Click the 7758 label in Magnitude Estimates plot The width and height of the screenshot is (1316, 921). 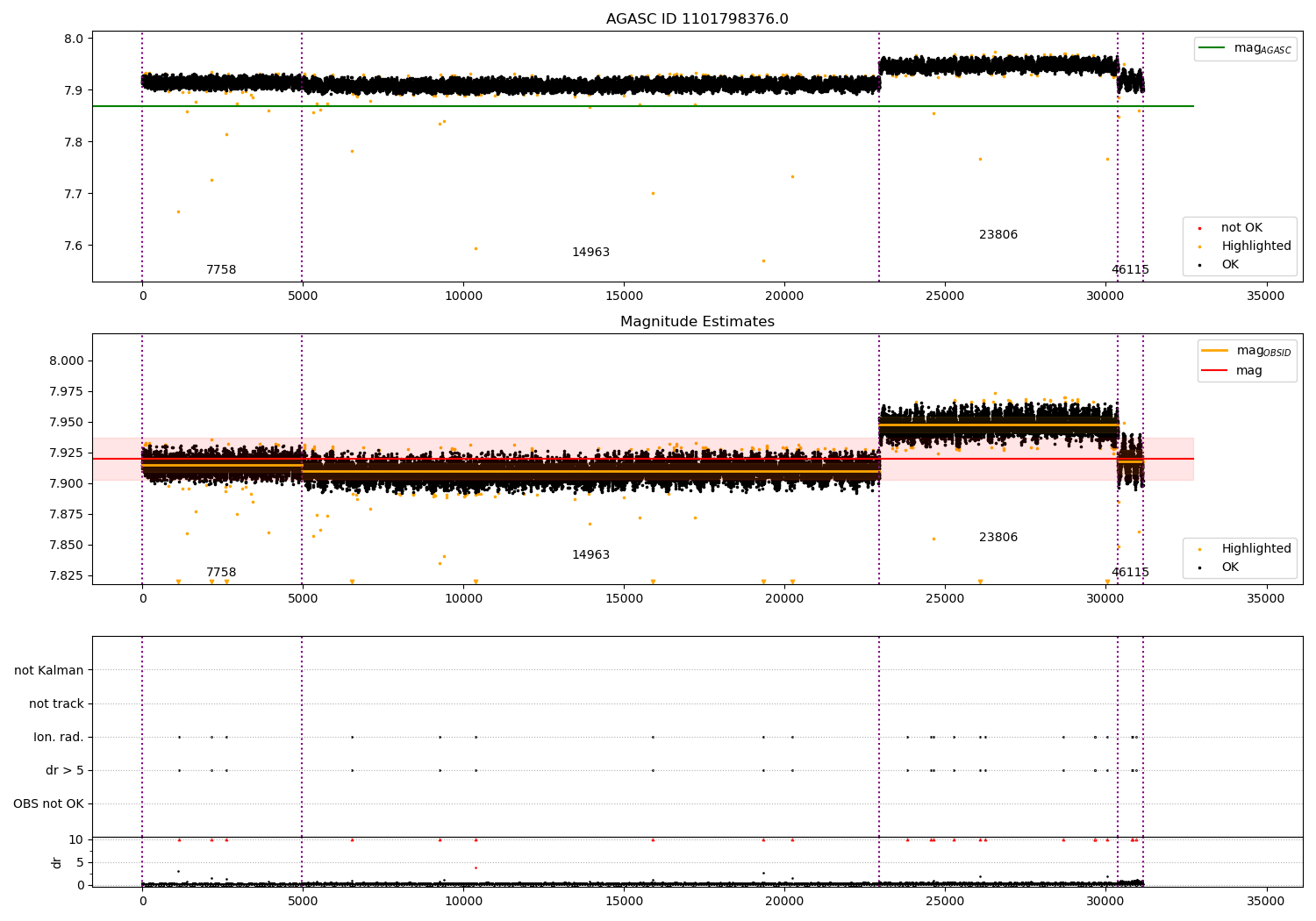[221, 573]
